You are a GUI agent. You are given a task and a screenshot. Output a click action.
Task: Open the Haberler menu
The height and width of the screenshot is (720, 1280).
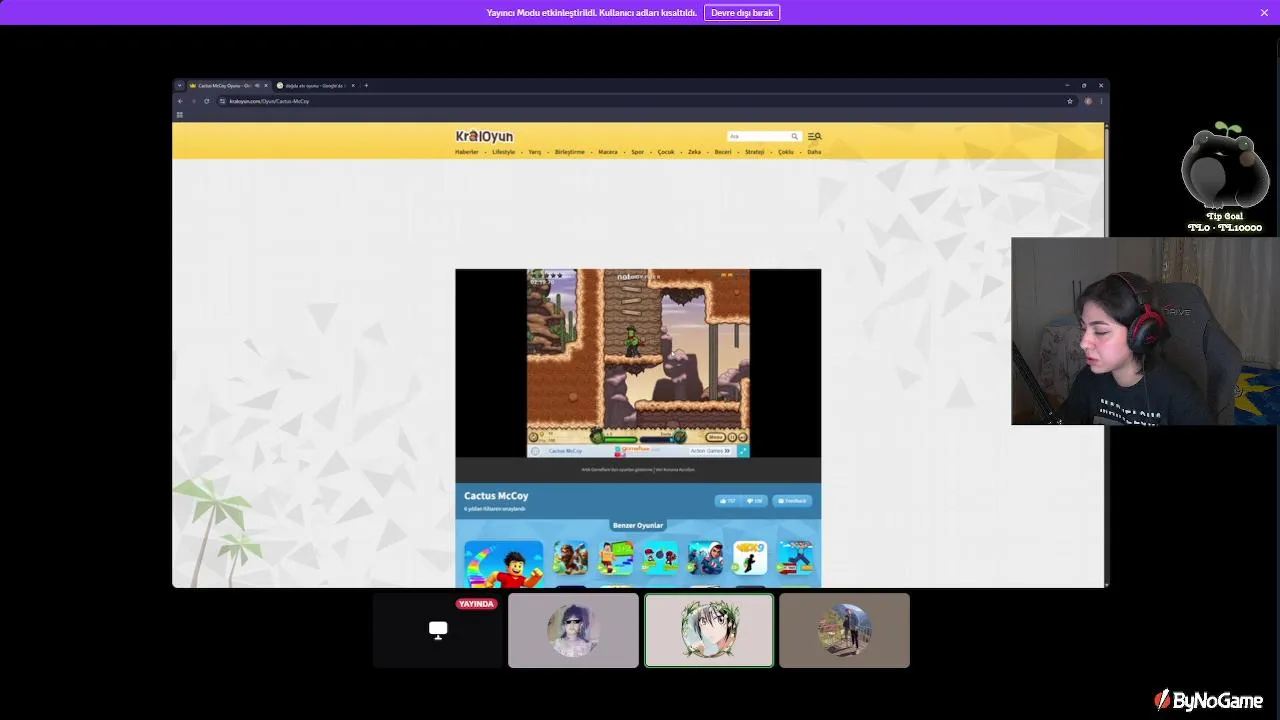click(467, 152)
